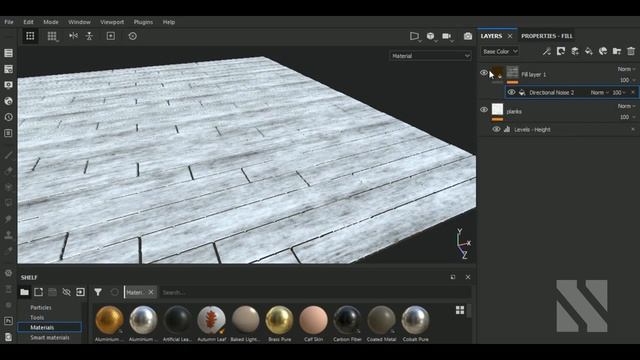Delete layer with the trash icon
Screen dimensions: 640x360
pos(631,51)
